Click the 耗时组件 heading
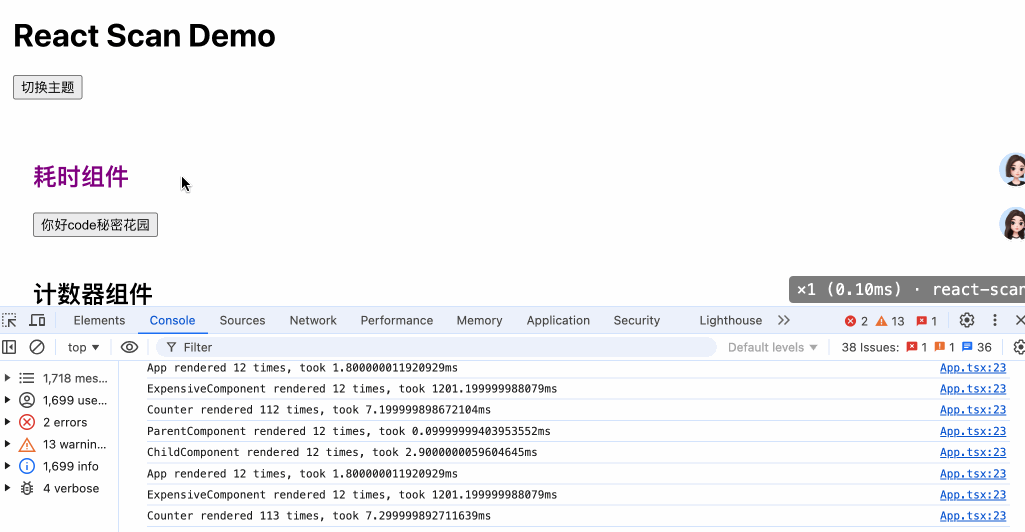The height and width of the screenshot is (532, 1025). click(81, 176)
